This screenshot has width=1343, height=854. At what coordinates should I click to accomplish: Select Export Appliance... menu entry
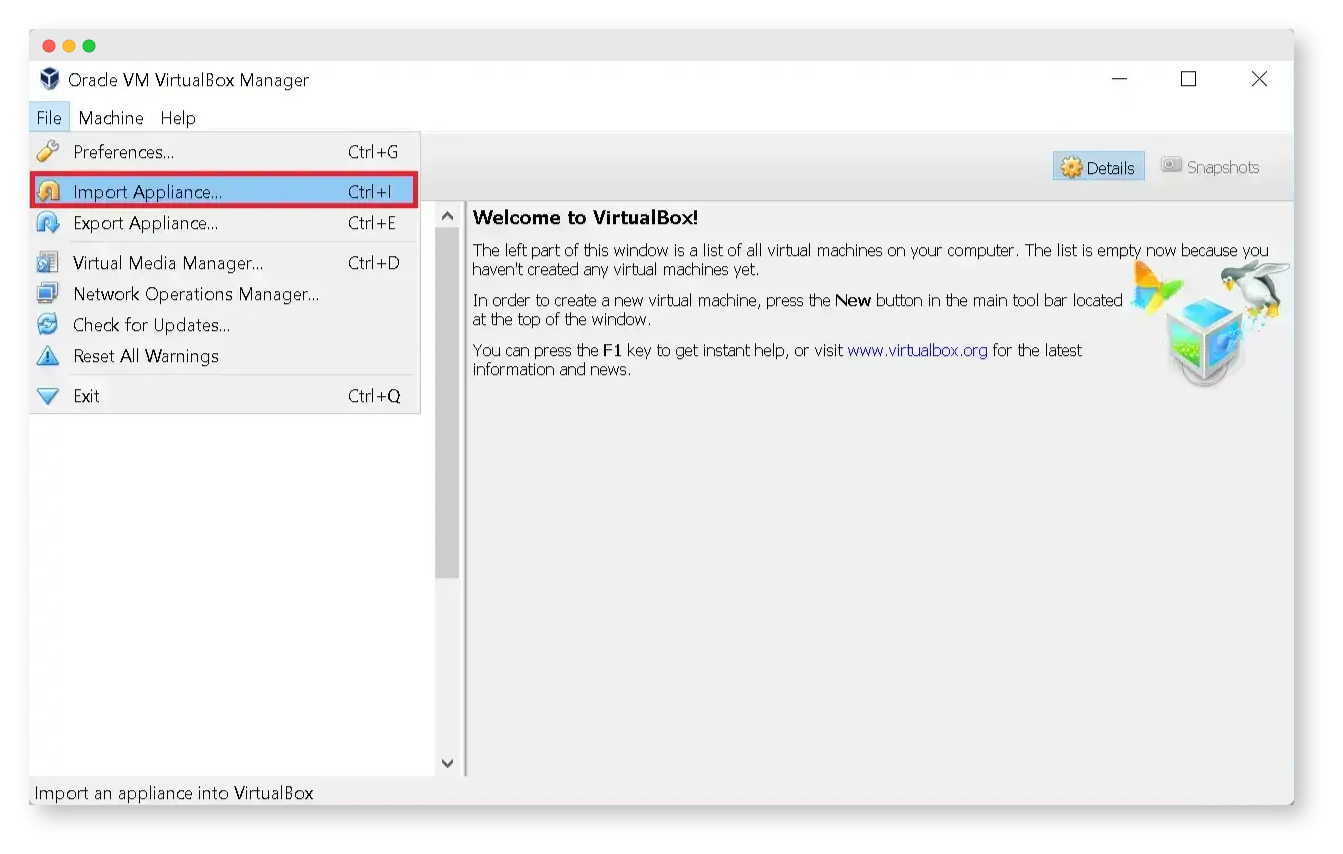(x=224, y=223)
